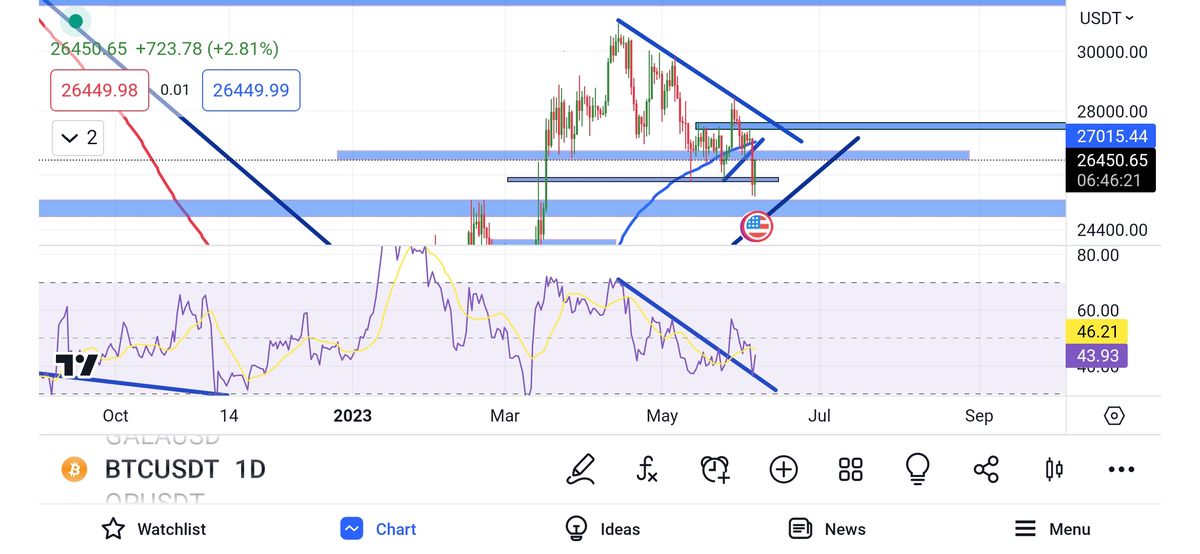The image size is (1200, 554).
Task: Change chart type with candlestick icon
Action: pyautogui.click(x=1053, y=469)
